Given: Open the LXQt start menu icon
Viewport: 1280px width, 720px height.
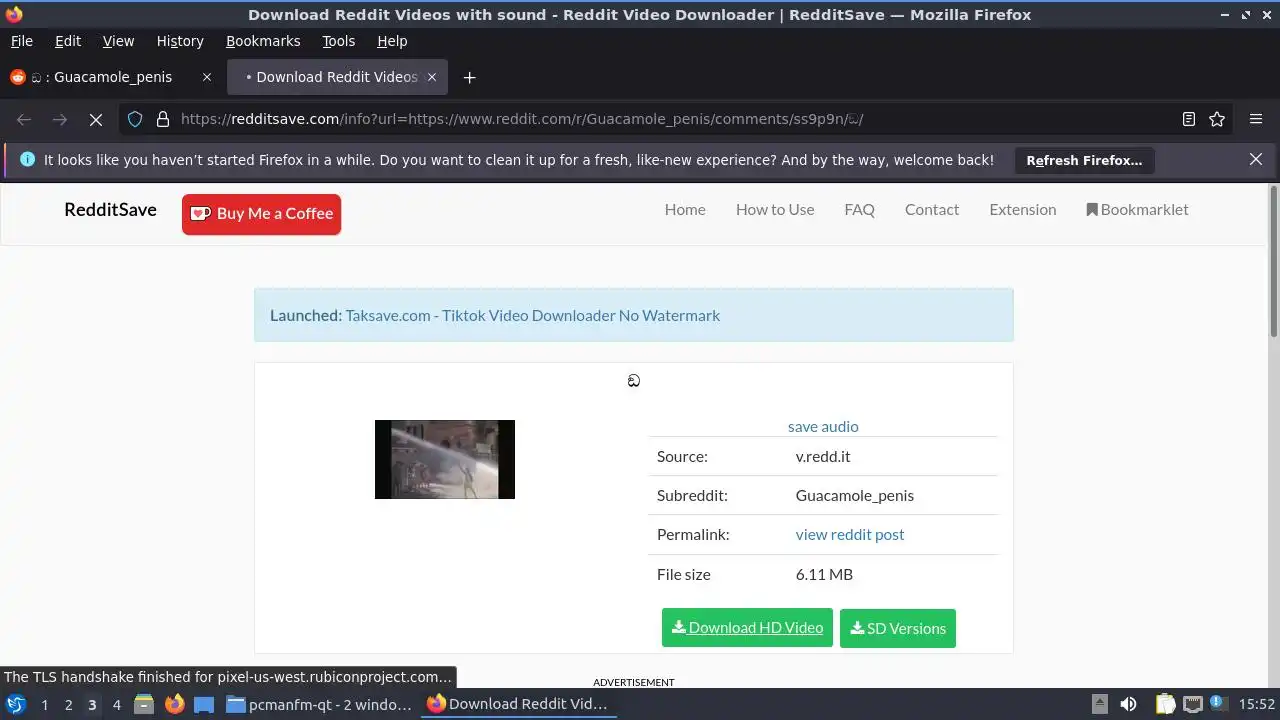Looking at the screenshot, I should click(16, 704).
